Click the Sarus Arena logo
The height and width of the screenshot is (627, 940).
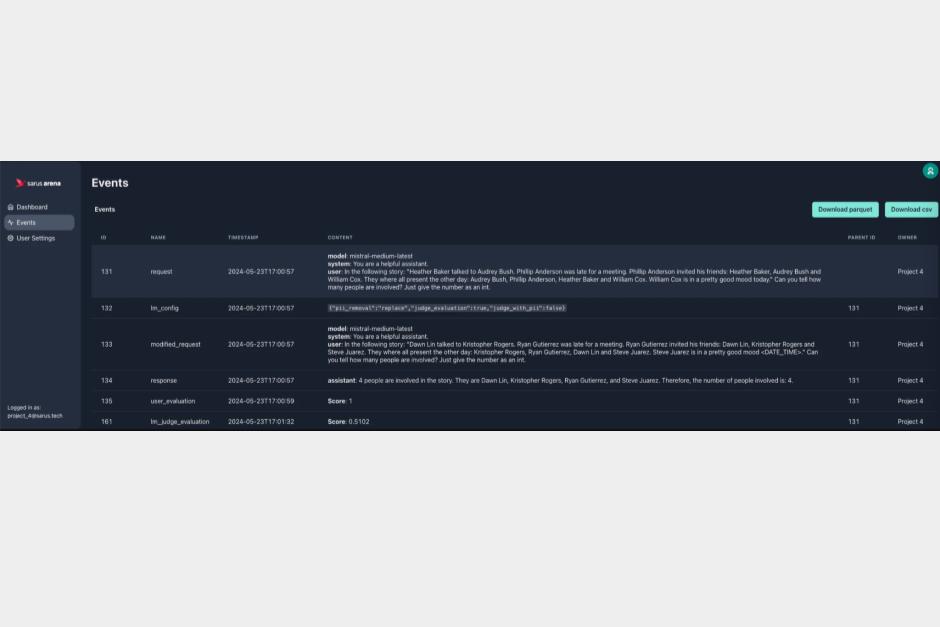click(x=38, y=183)
